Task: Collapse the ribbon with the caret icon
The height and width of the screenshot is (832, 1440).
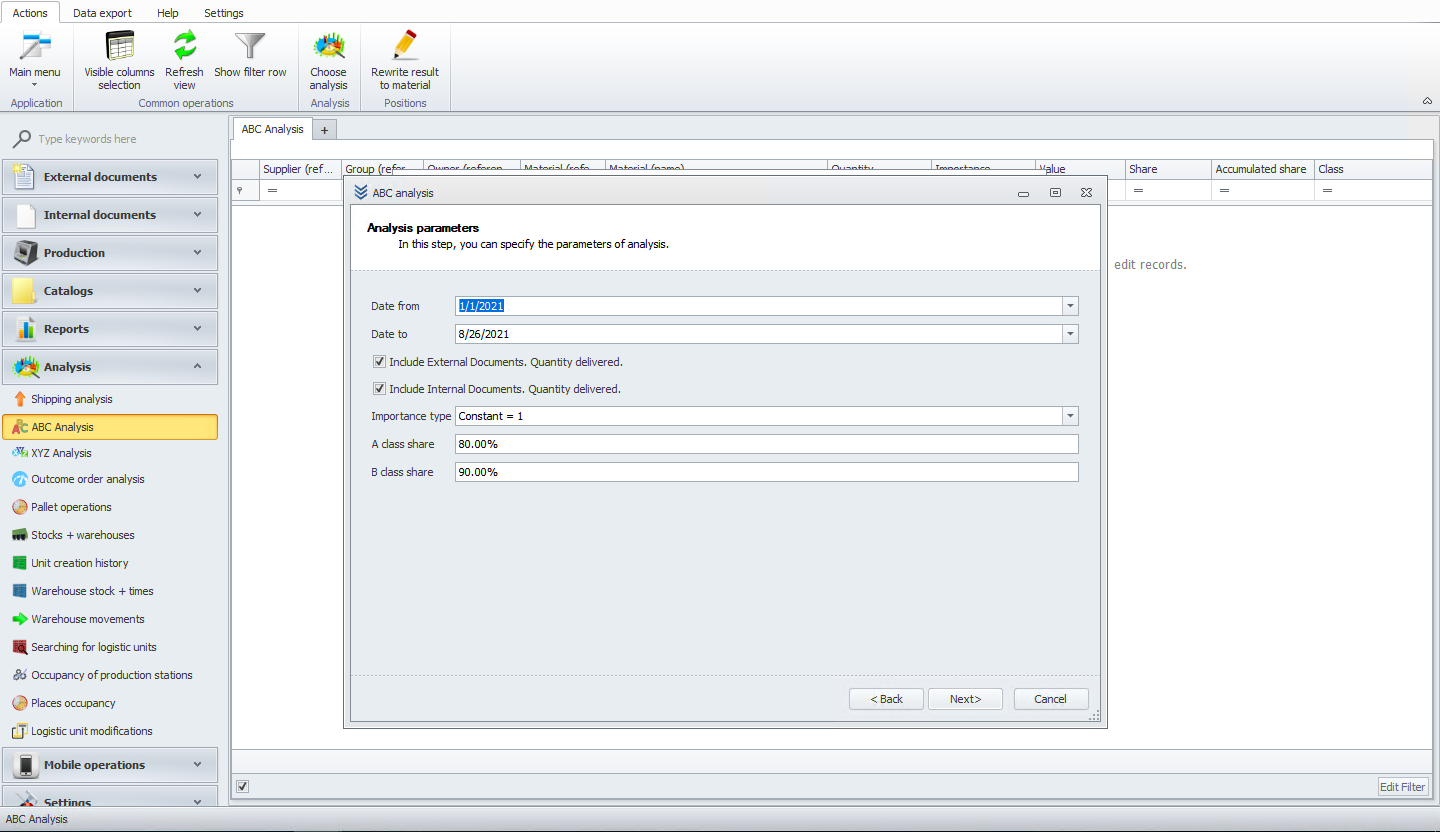Action: [1426, 101]
